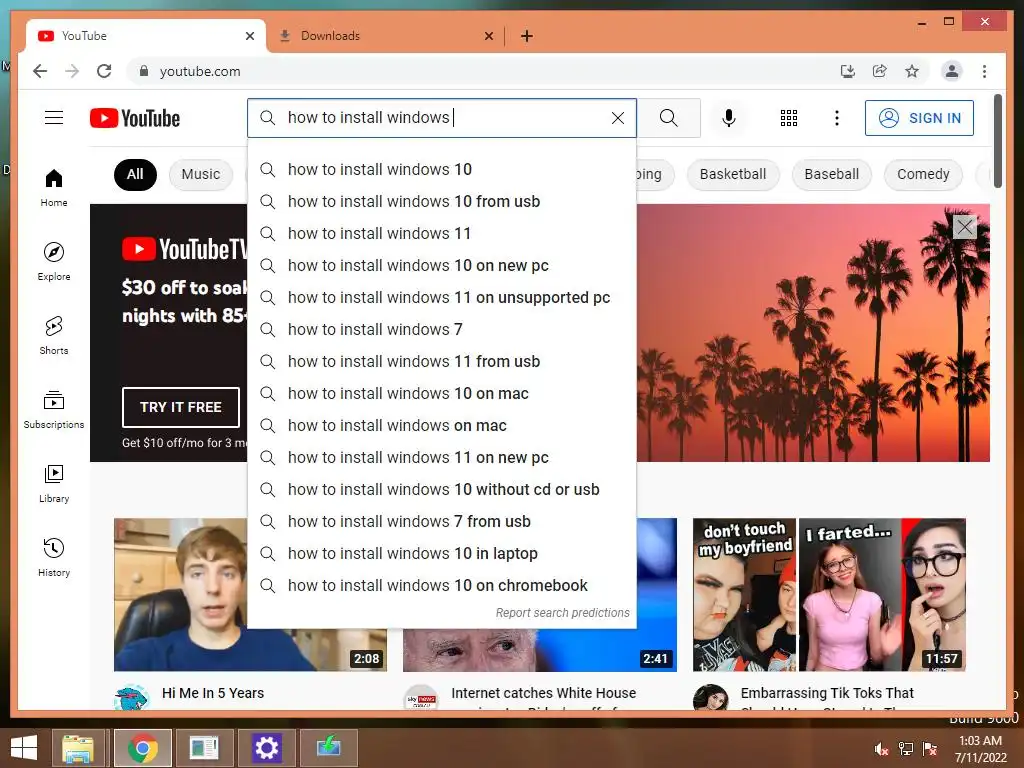Select the Baseball filter chip
This screenshot has height=768, width=1024.
(x=831, y=174)
